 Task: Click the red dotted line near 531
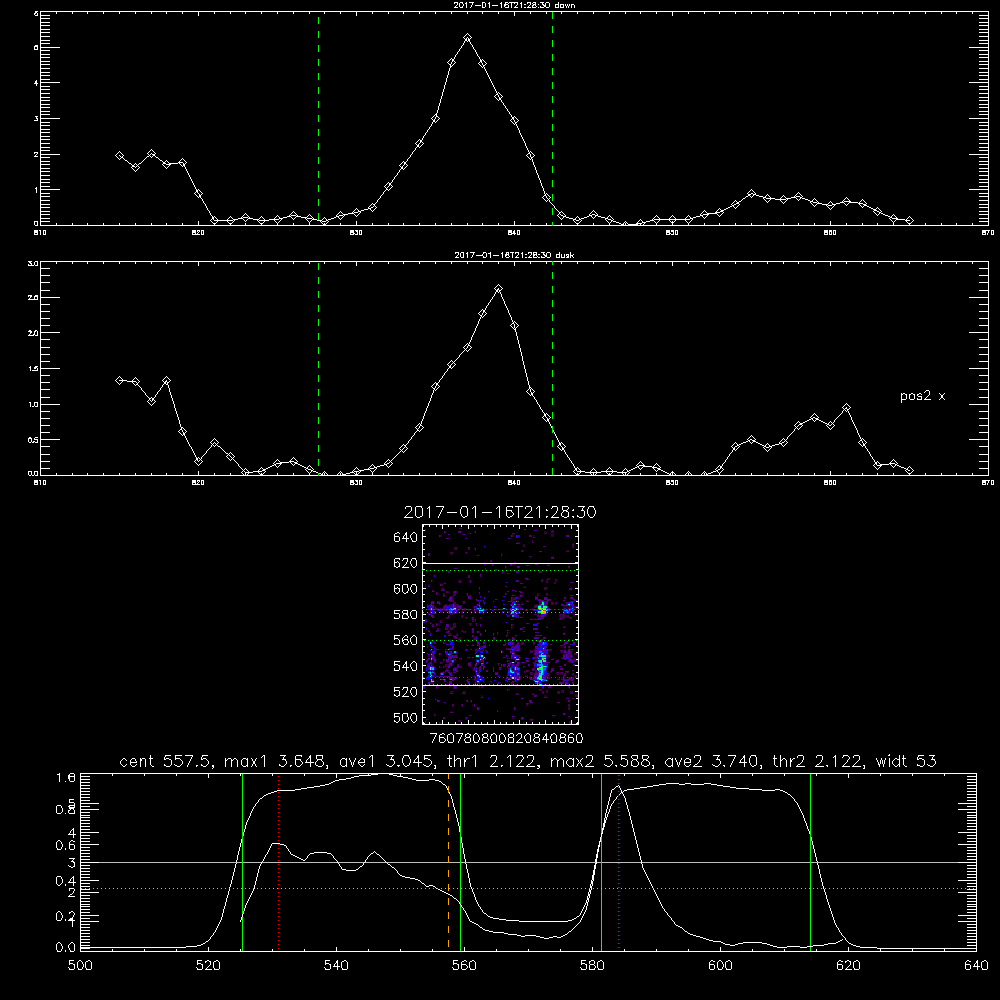(x=279, y=861)
